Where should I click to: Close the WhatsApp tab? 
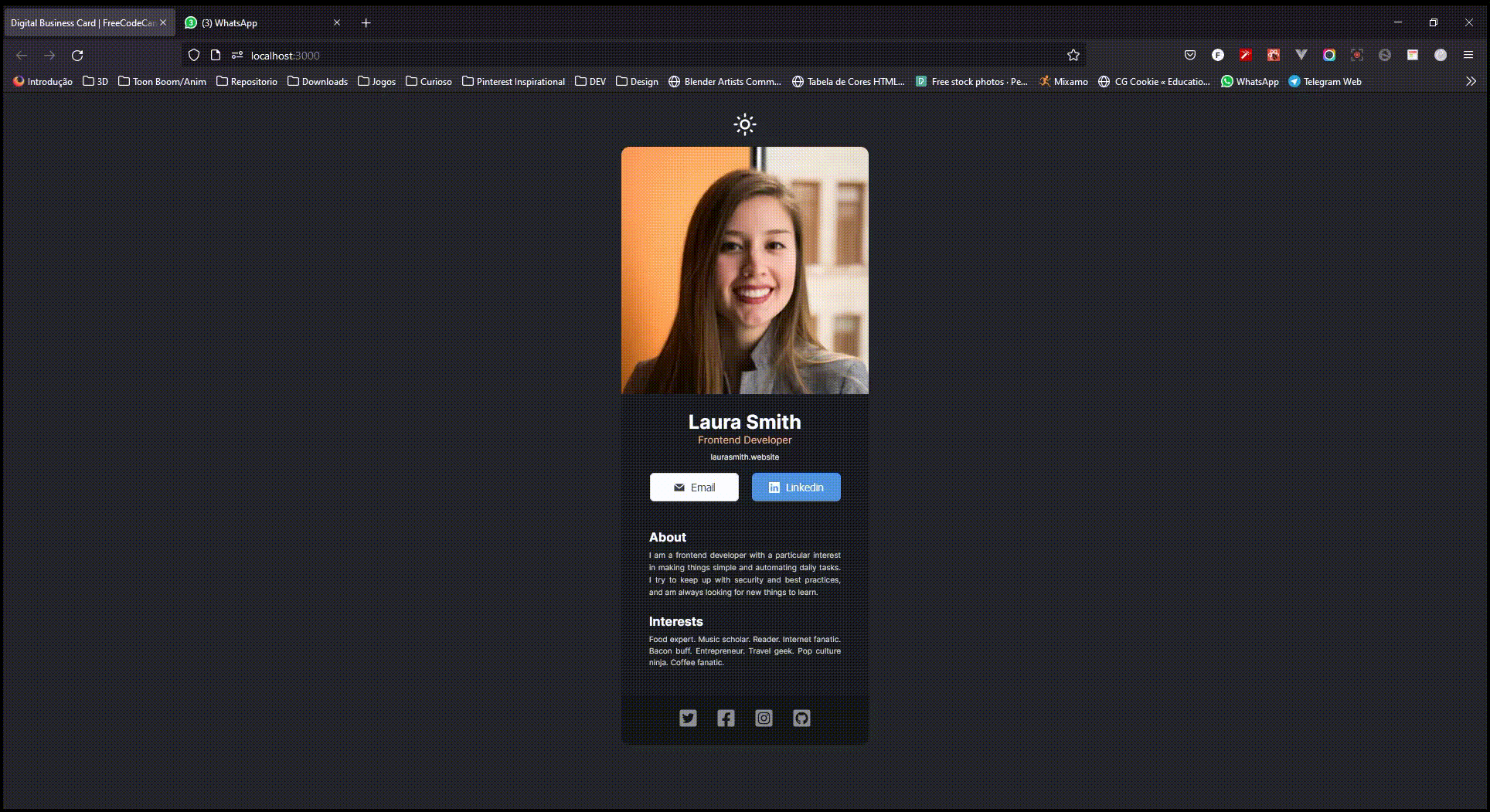click(x=337, y=23)
